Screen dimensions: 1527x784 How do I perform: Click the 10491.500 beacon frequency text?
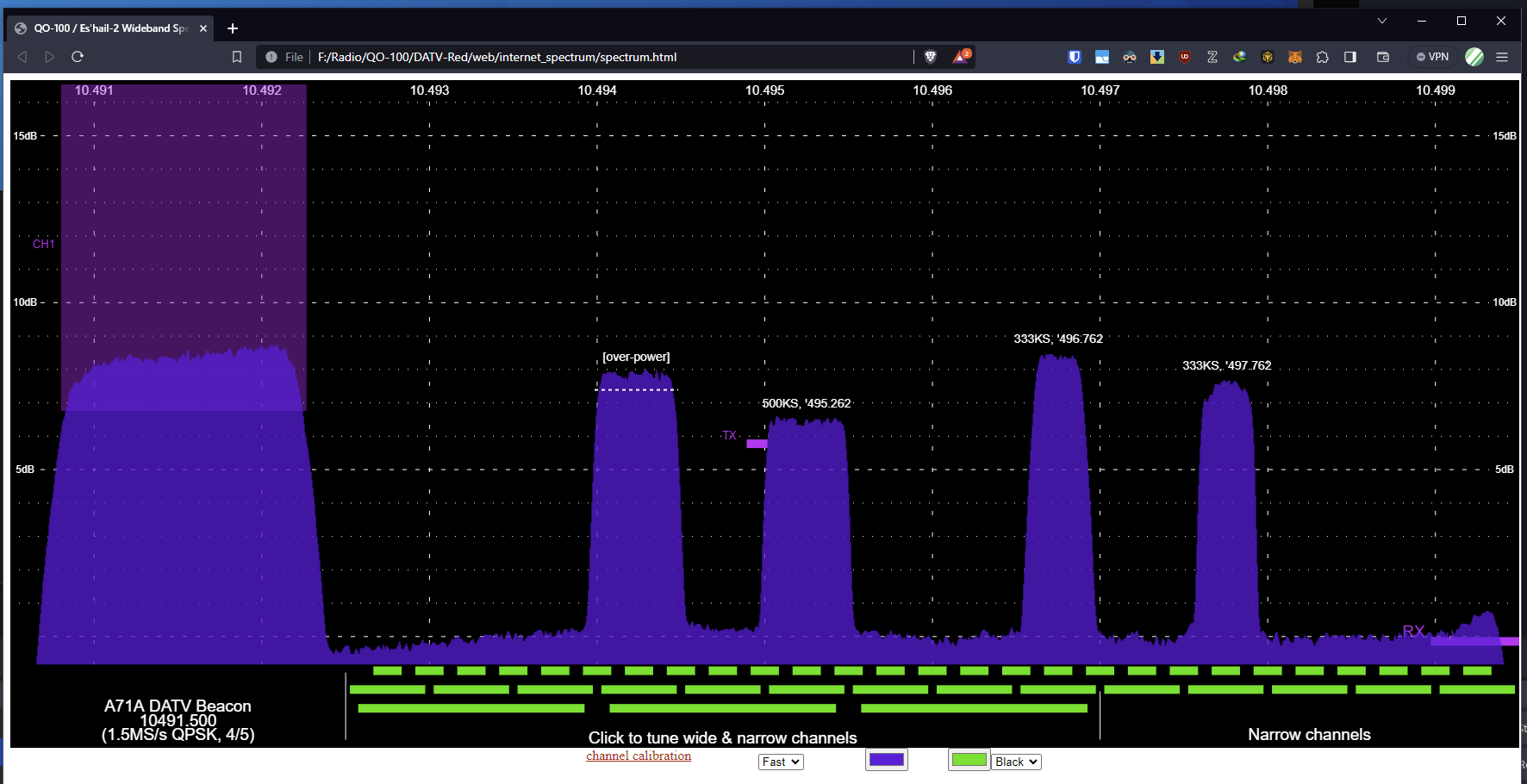coord(178,720)
